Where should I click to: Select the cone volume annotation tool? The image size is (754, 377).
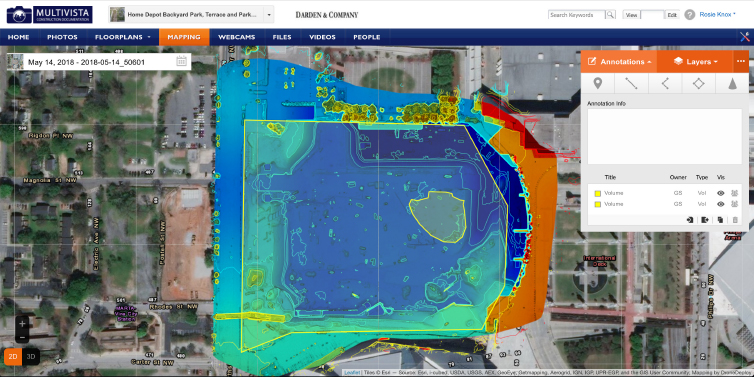click(x=732, y=84)
